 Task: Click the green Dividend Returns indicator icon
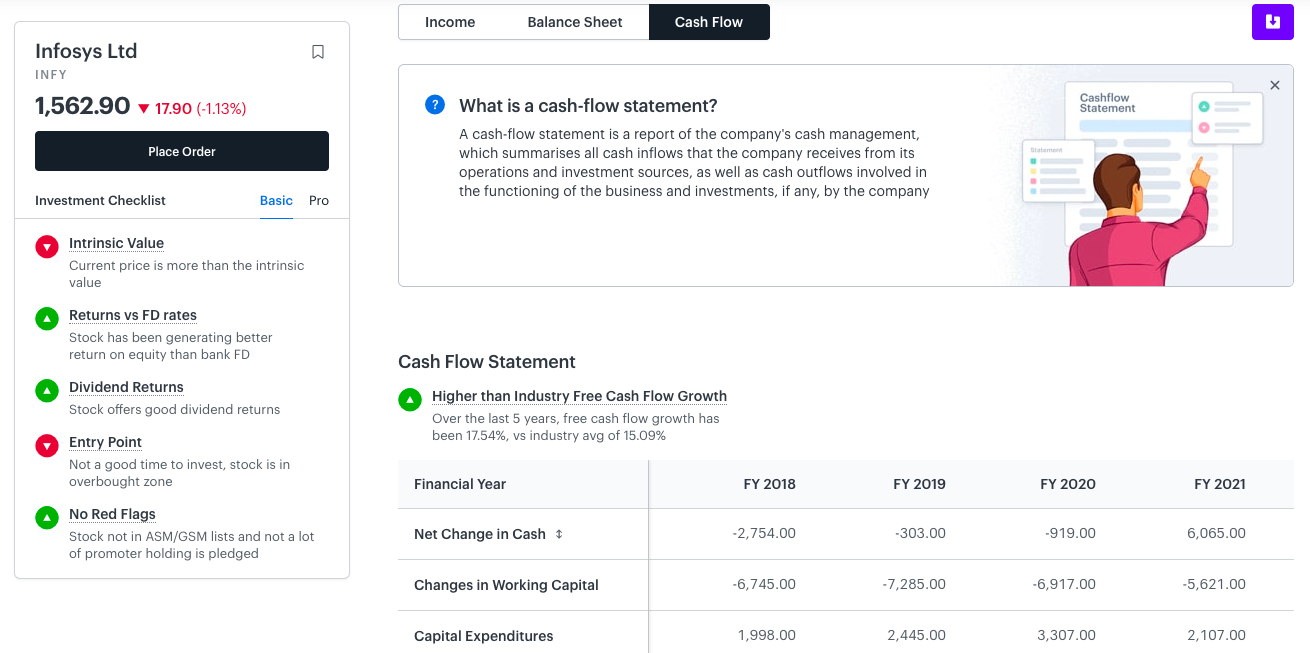point(47,391)
